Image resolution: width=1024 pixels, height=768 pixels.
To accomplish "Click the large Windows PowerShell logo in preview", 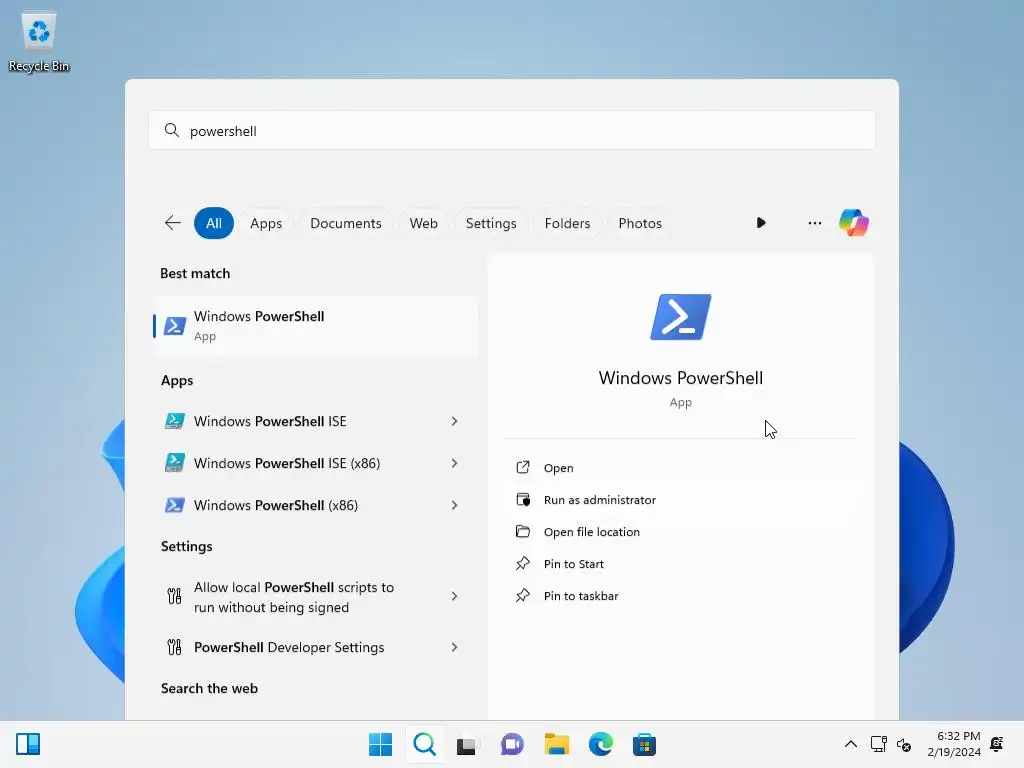I will (x=680, y=317).
